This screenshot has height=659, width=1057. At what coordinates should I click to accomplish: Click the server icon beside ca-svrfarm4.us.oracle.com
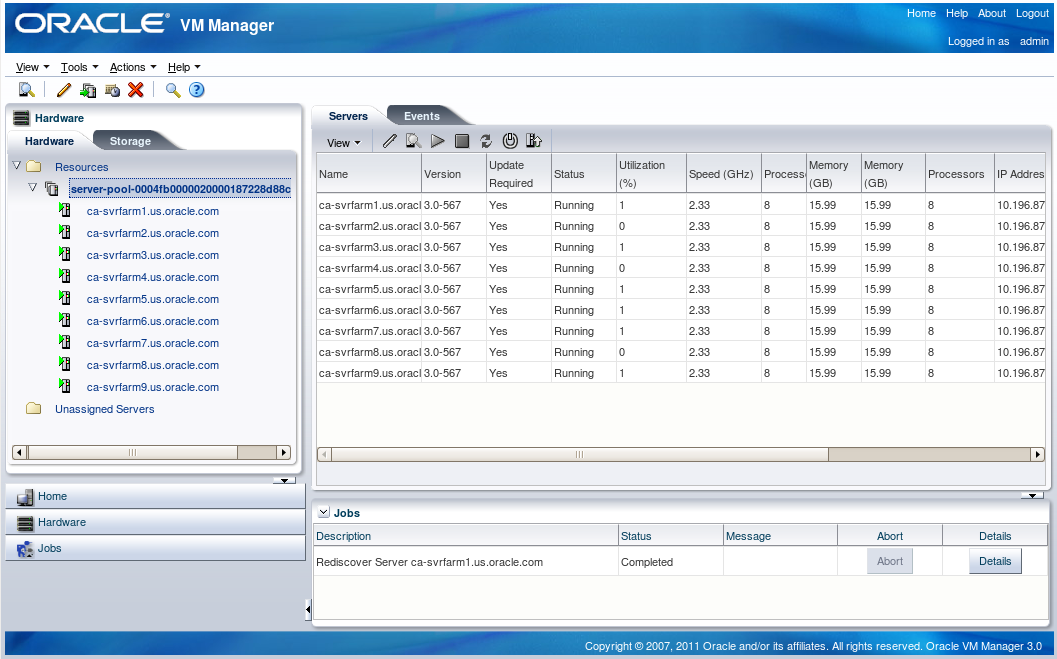65,276
